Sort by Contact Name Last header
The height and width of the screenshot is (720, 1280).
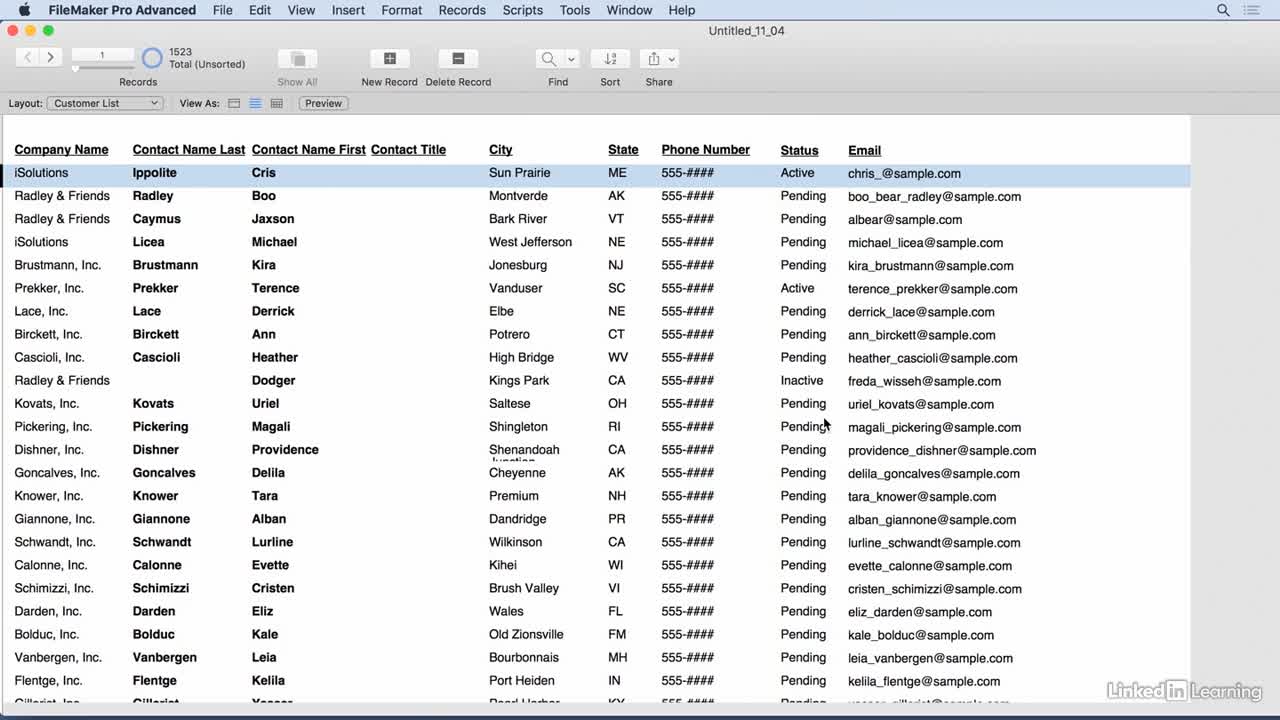click(189, 150)
